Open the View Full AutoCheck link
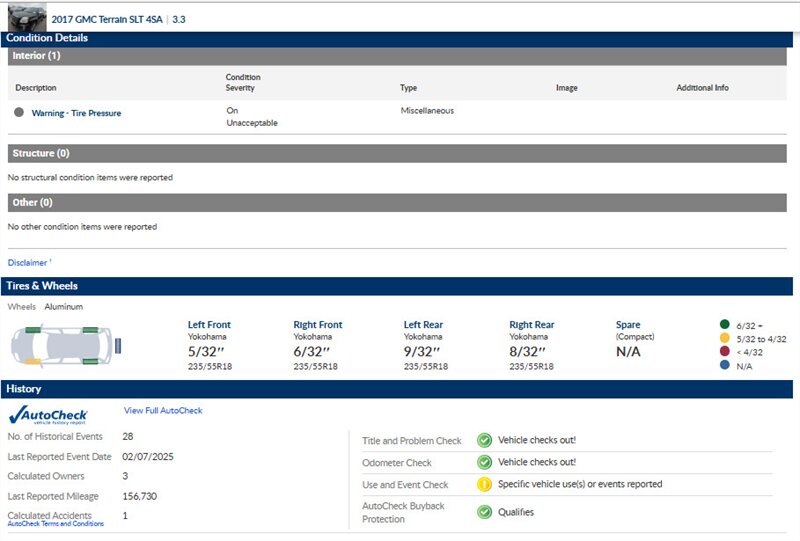The width and height of the screenshot is (800, 541). pyautogui.click(x=163, y=411)
